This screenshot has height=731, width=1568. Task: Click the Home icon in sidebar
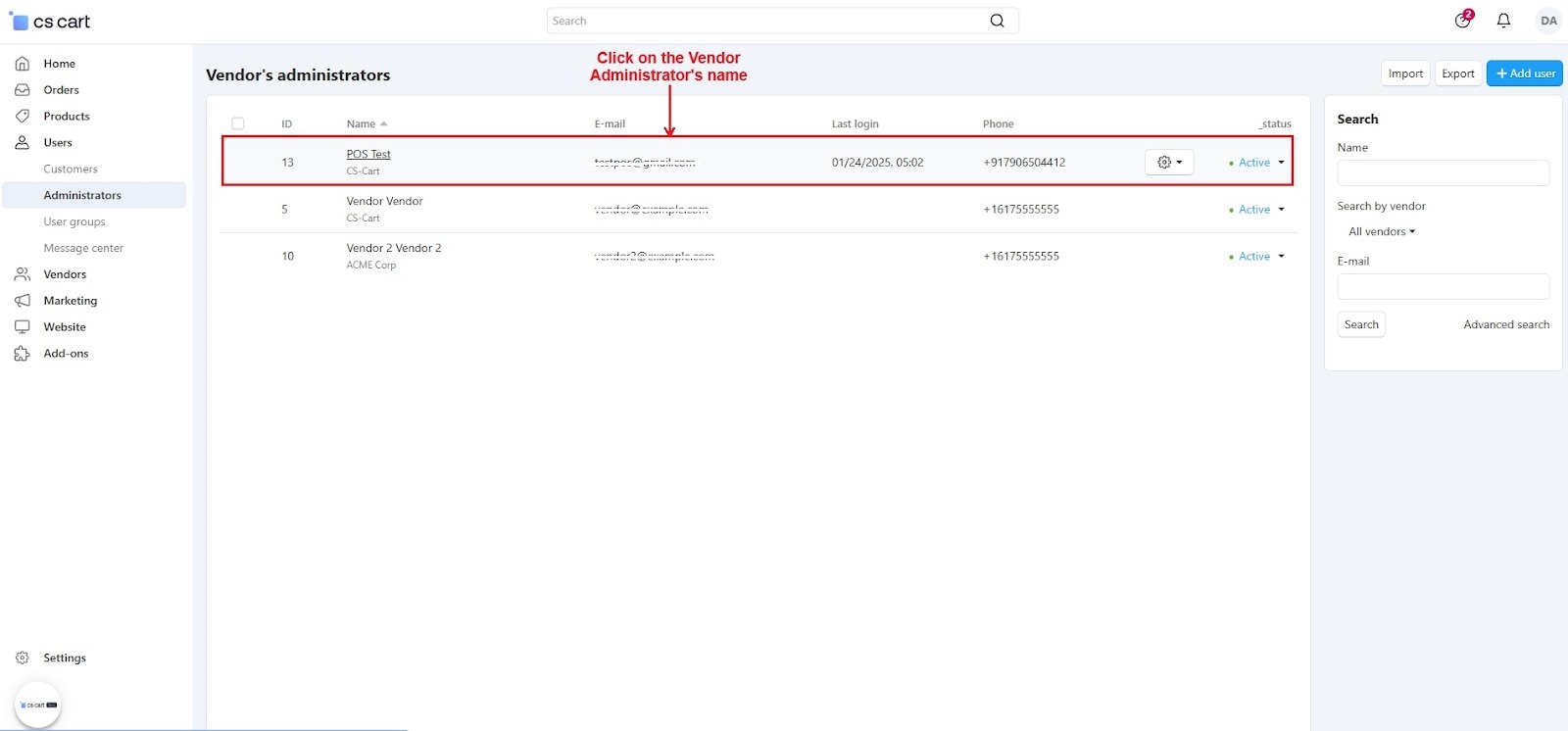(x=22, y=64)
